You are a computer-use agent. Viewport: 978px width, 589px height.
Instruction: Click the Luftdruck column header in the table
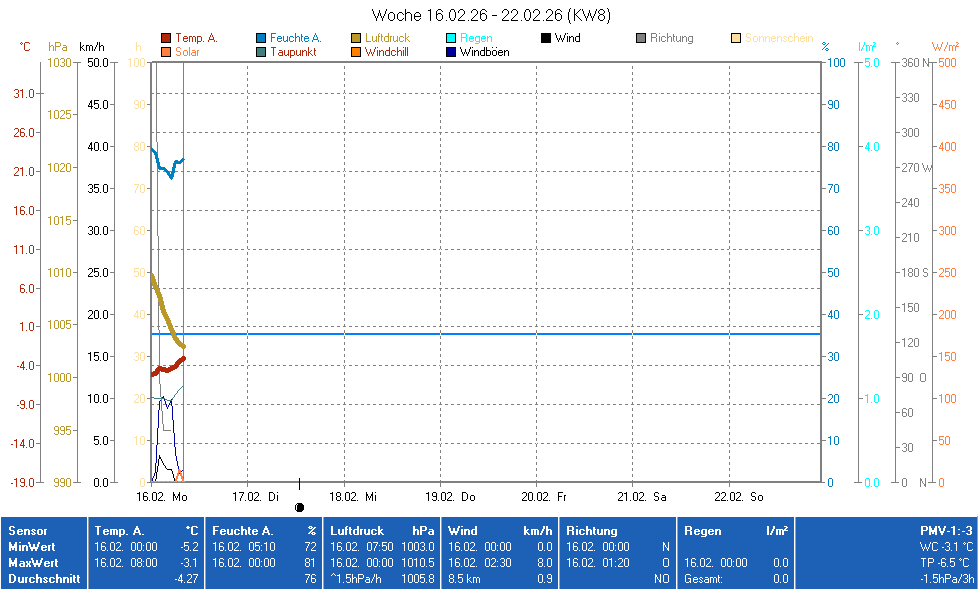356,531
